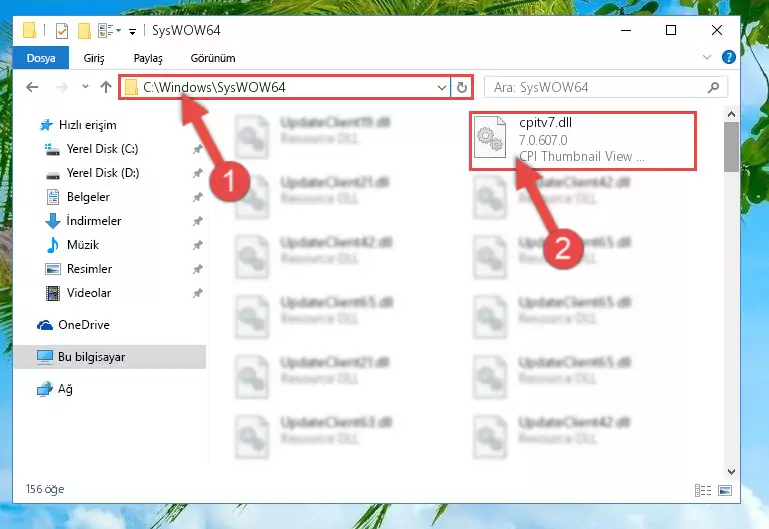
Task: Go up one folder level
Action: point(106,87)
